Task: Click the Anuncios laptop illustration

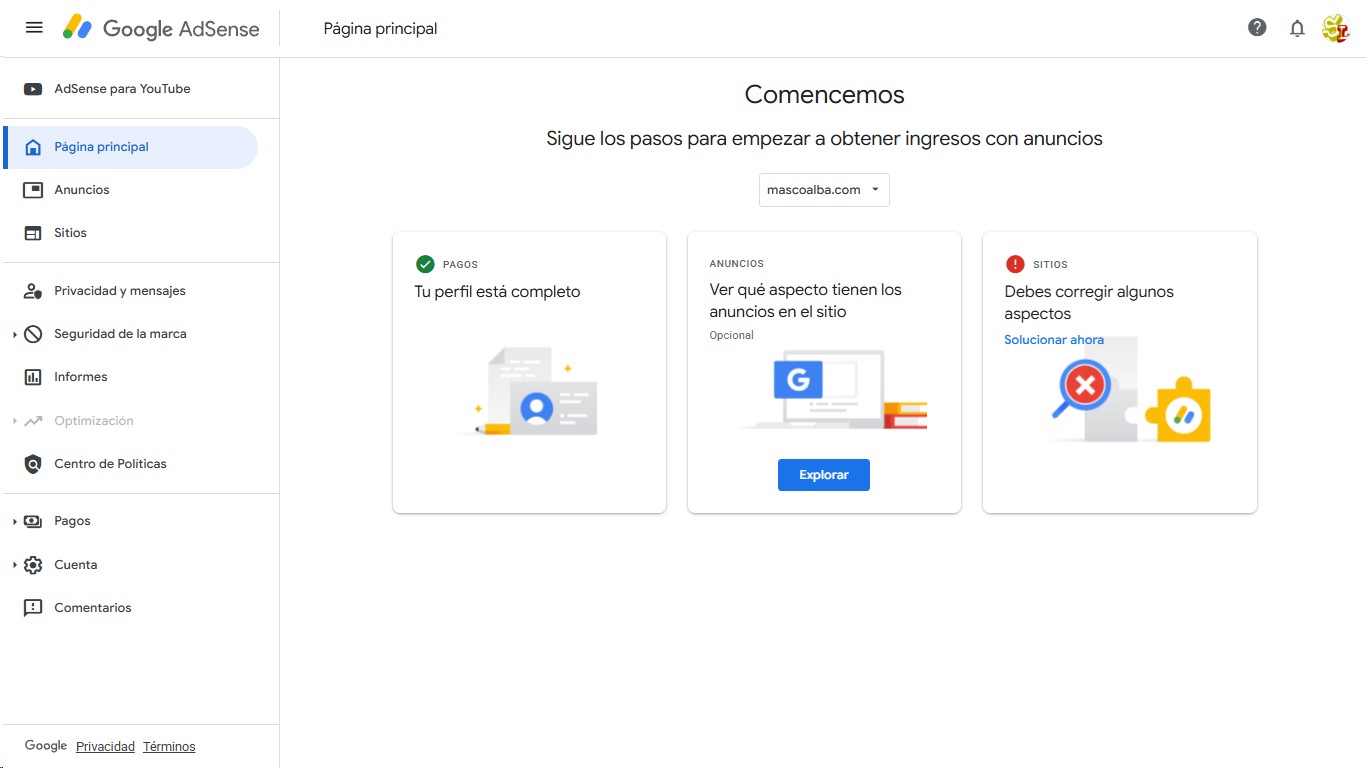Action: pos(833,390)
